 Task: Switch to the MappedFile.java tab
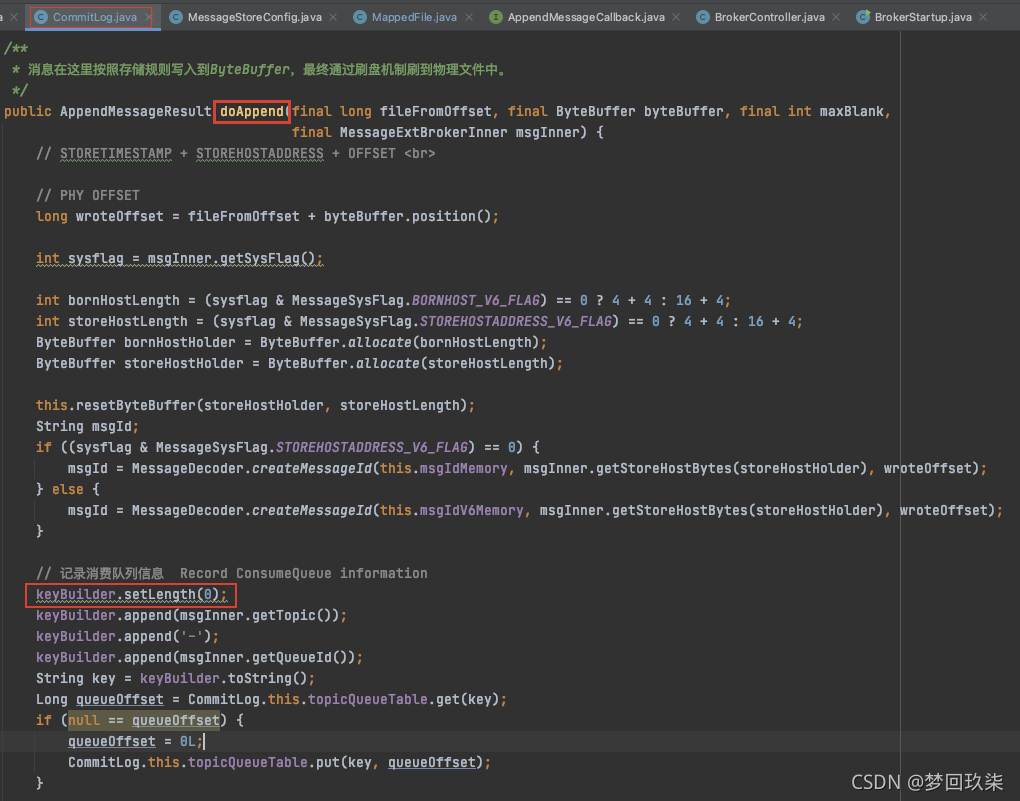click(414, 17)
